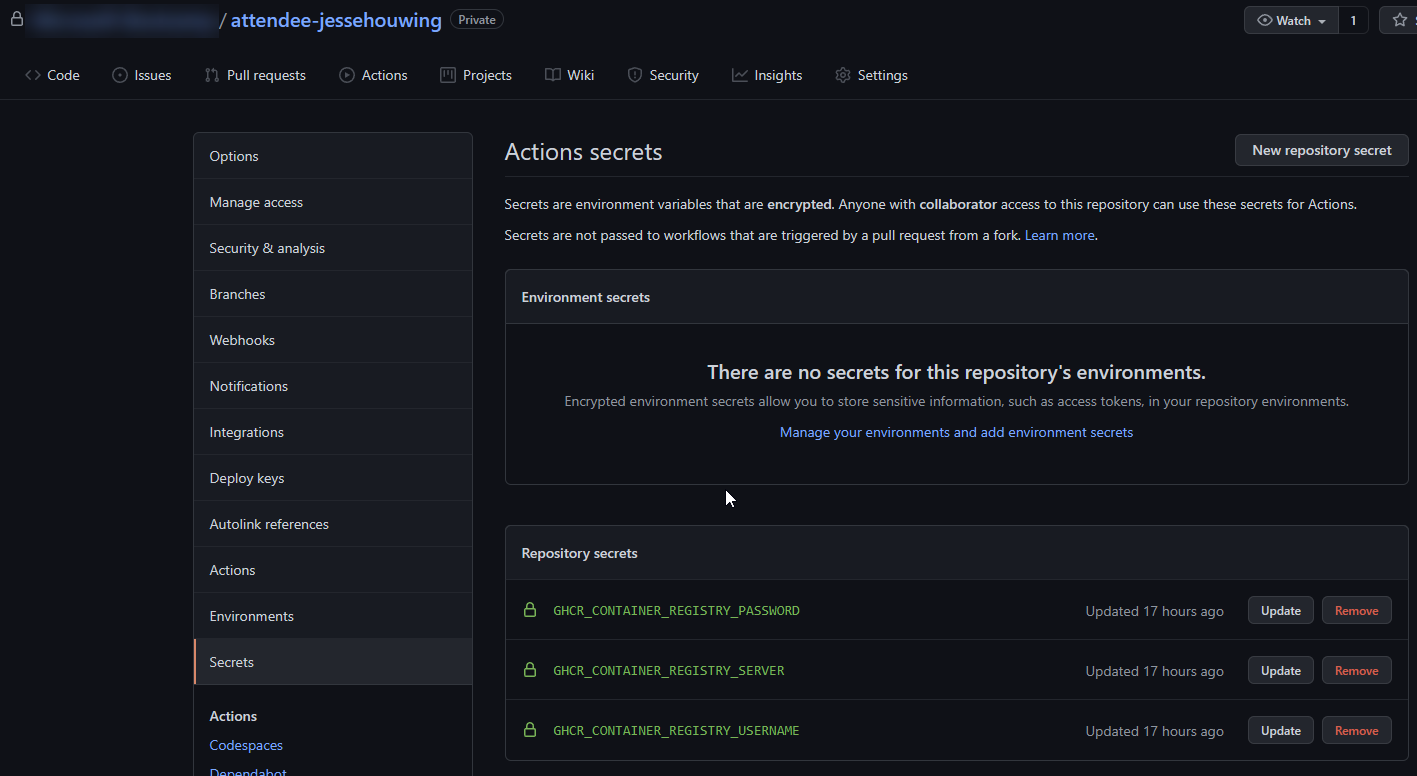Click New repository secret button

point(1322,150)
